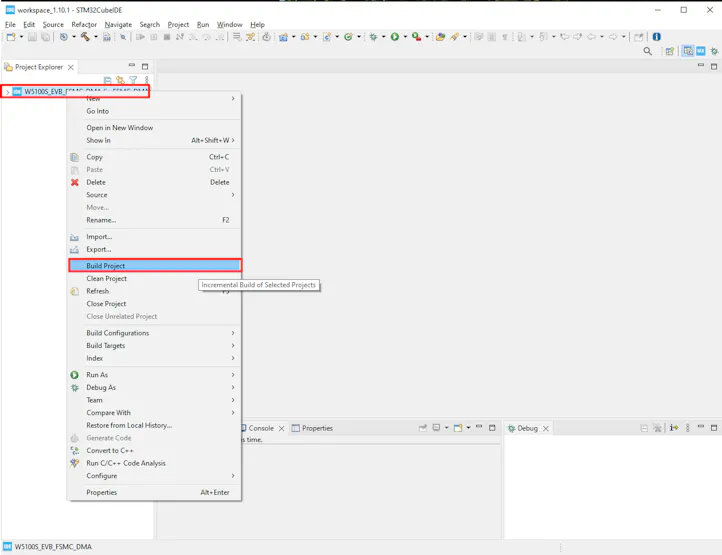Click the New file toolbar icon
Image resolution: width=722 pixels, height=555 pixels.
pyautogui.click(x=11, y=37)
